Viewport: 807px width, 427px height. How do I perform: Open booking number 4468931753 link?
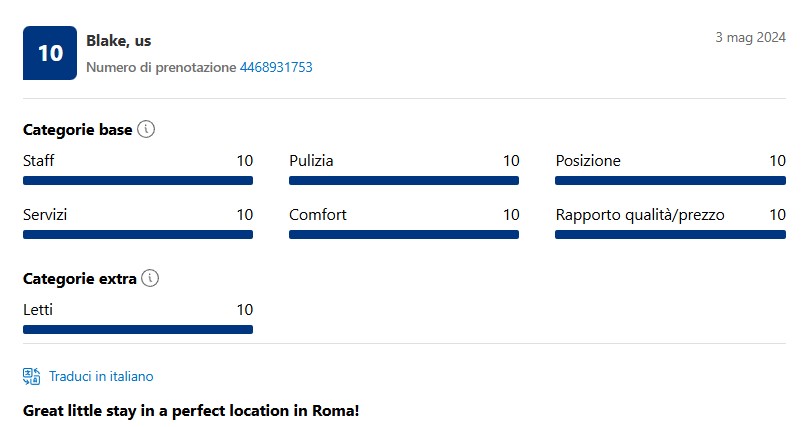coord(276,67)
